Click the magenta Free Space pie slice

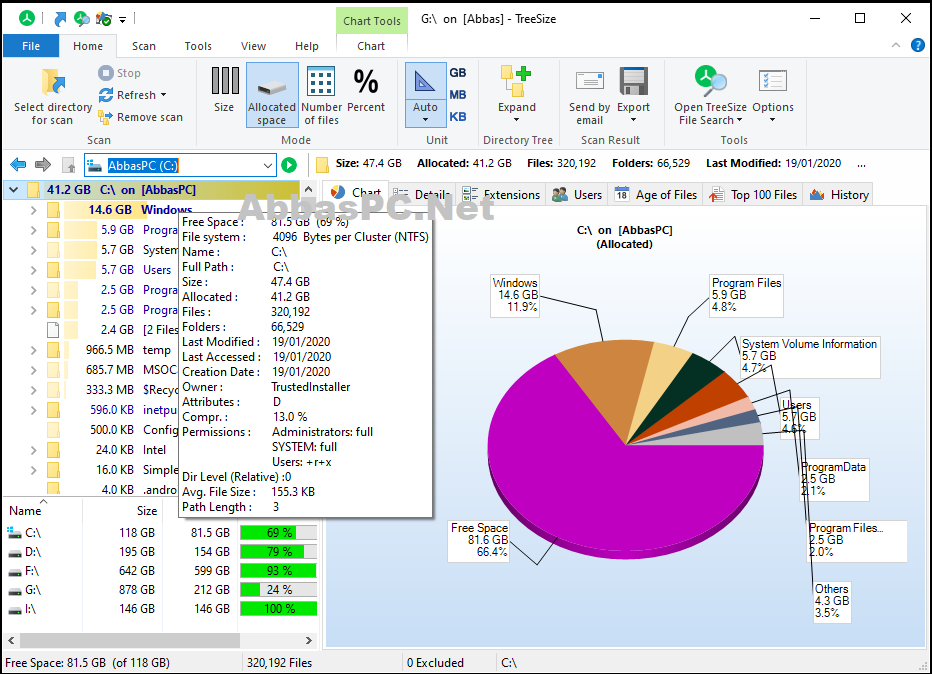[x=594, y=475]
